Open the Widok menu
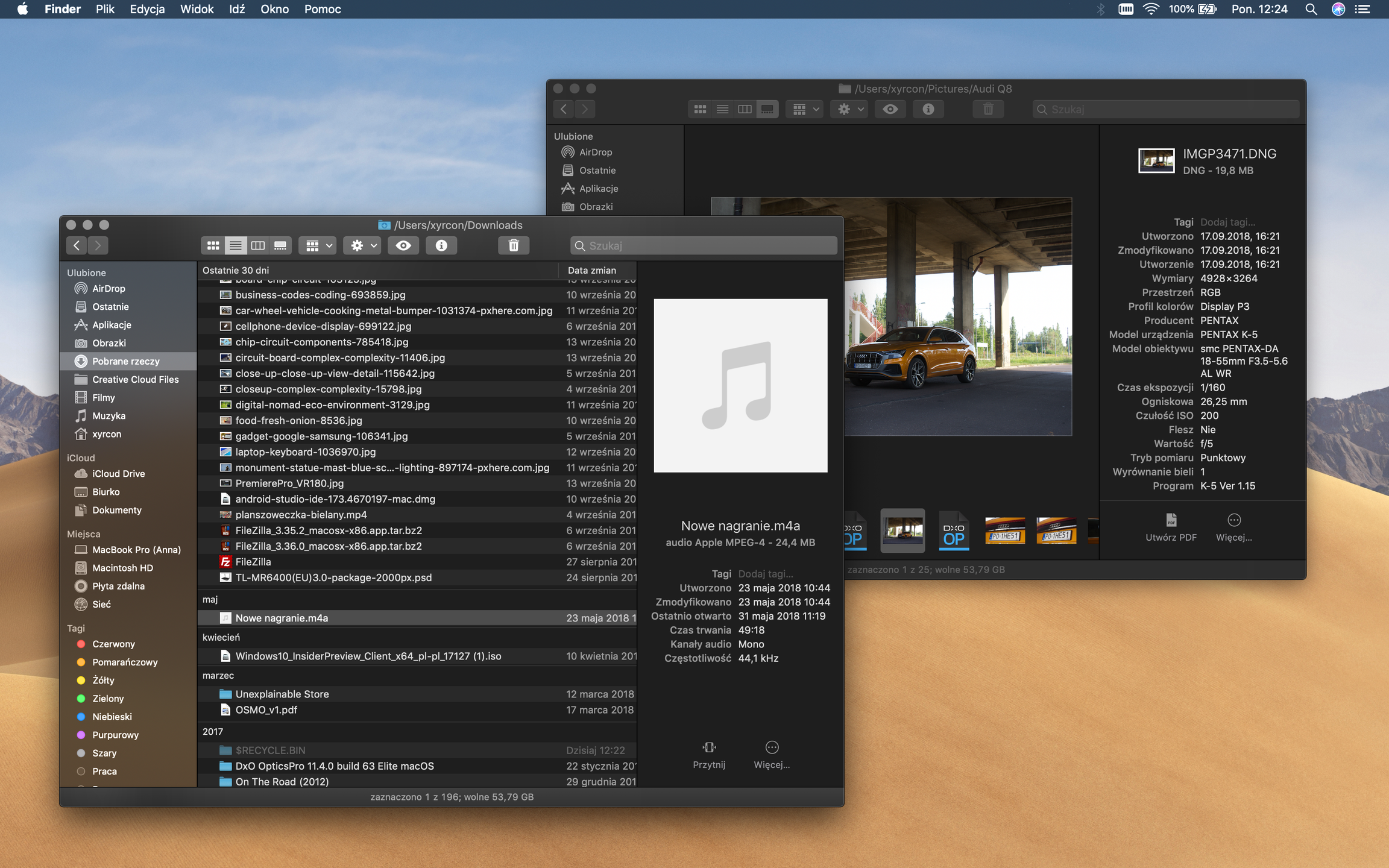 [x=197, y=9]
